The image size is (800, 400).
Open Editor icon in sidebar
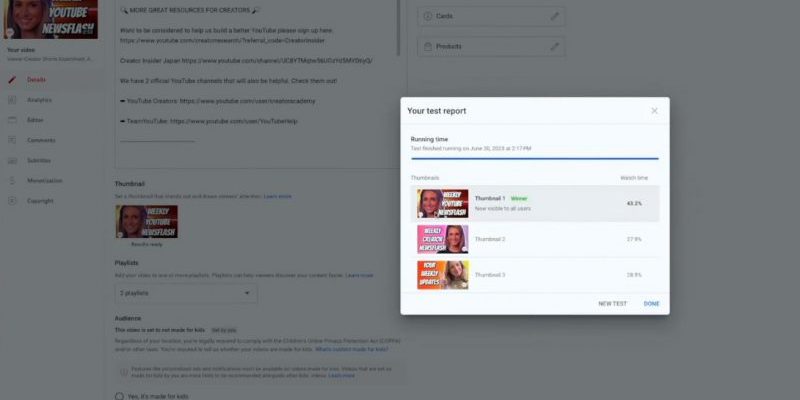[x=12, y=120]
